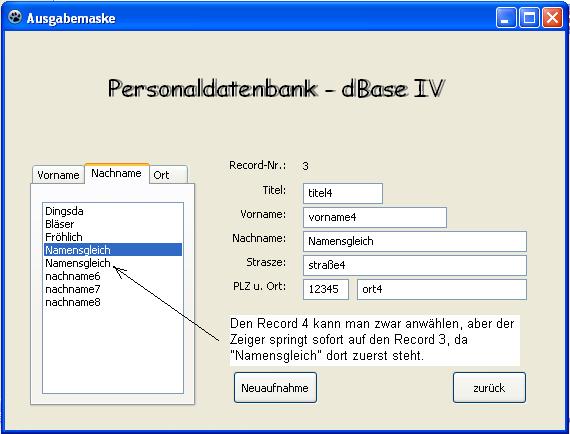570x434 pixels.
Task: Close the Ausgabemaske window
Action: tap(552, 18)
